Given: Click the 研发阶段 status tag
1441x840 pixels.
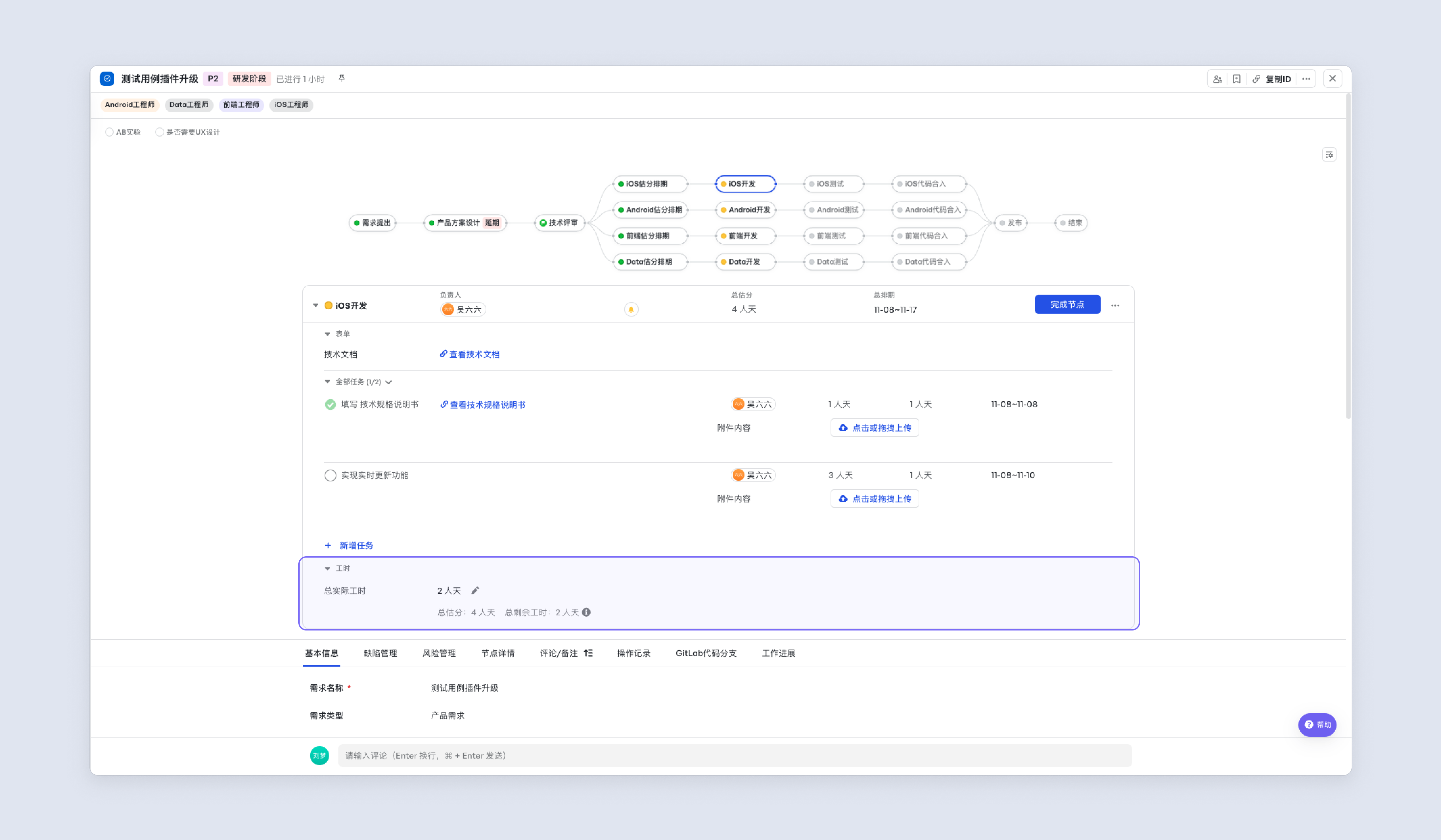Looking at the screenshot, I should pyautogui.click(x=249, y=78).
